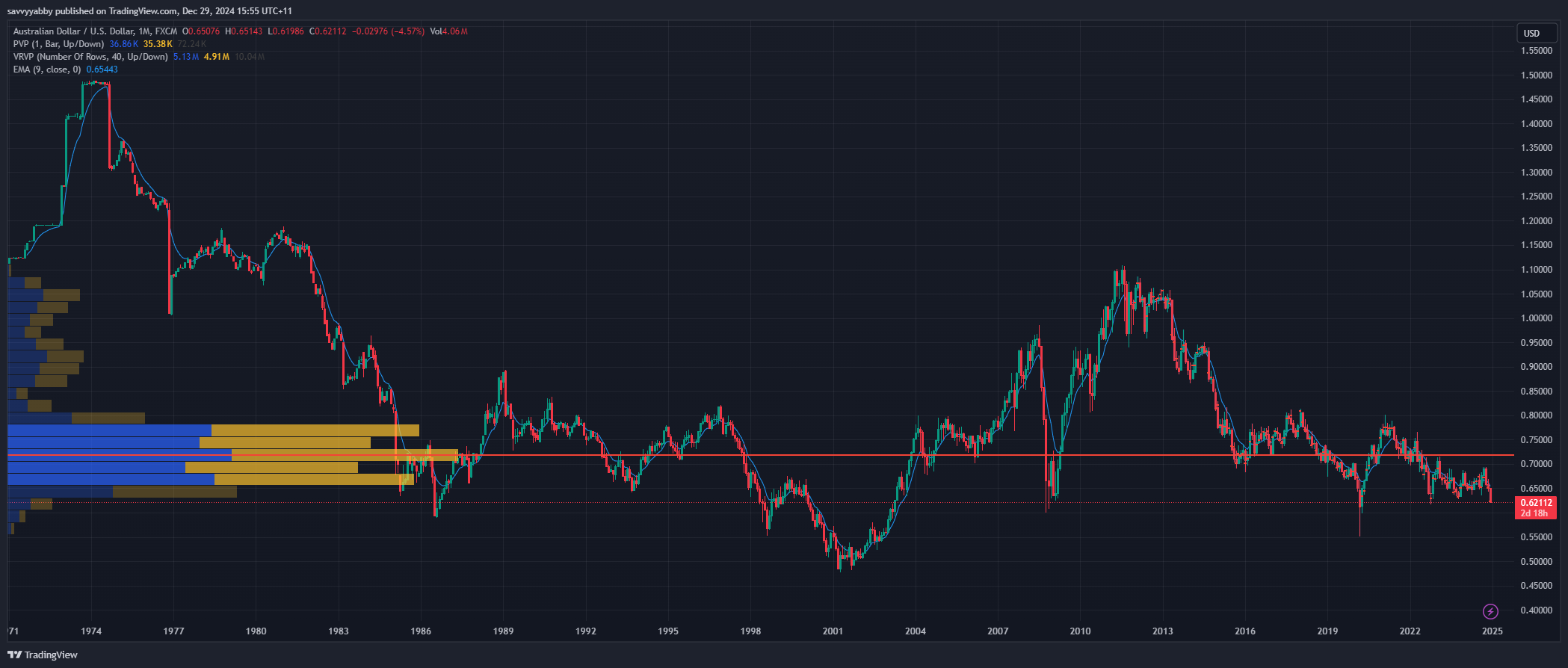Click the savvyyabby published header text

[149, 11]
